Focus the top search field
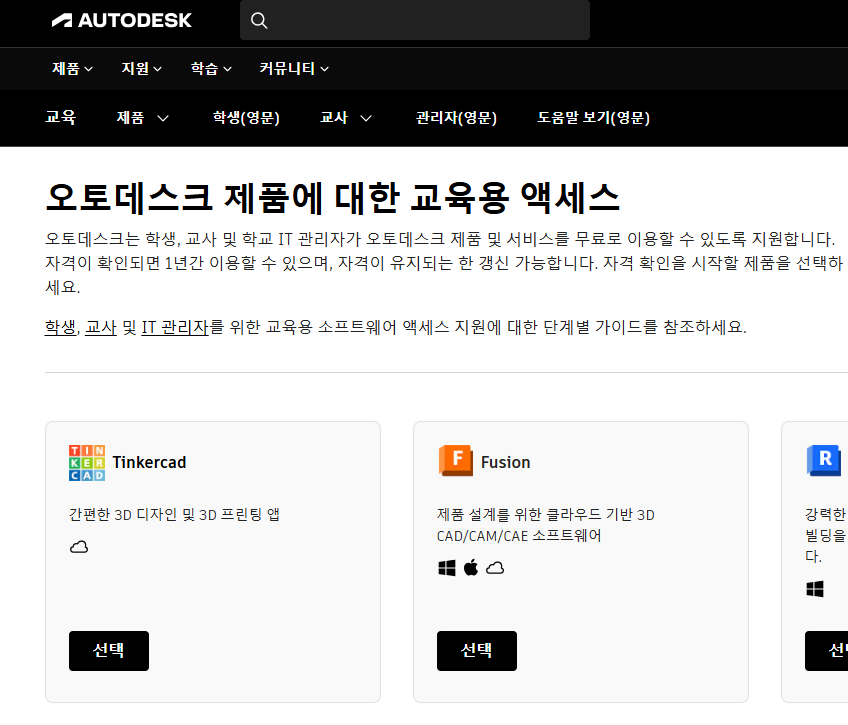The image size is (848, 725). tap(415, 20)
